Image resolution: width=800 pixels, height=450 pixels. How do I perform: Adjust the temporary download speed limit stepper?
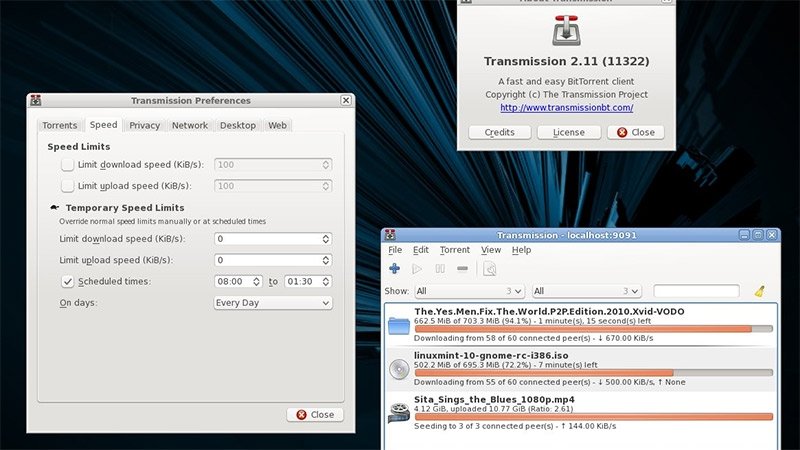(326, 239)
